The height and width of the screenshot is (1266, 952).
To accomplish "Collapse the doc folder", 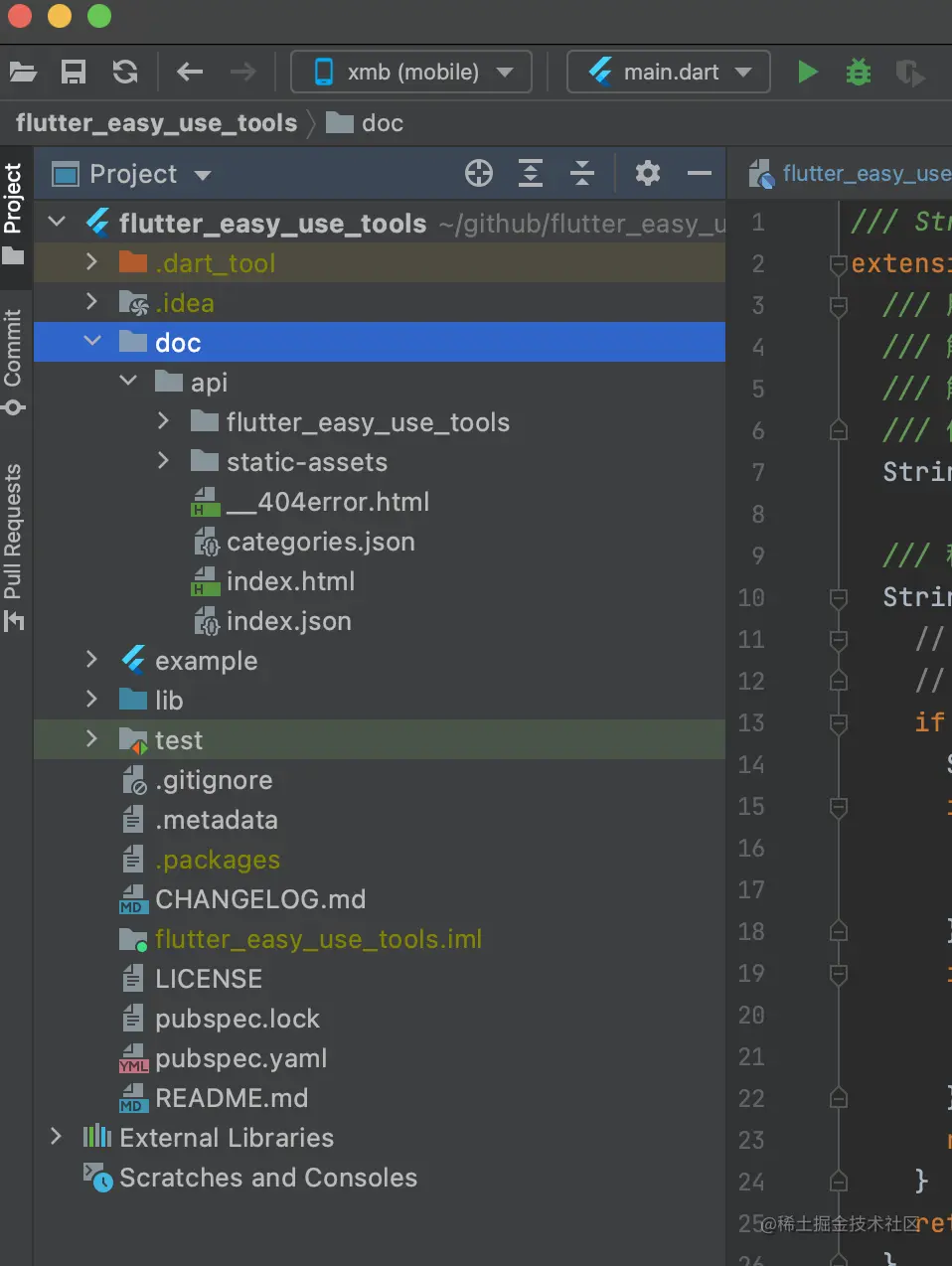I will pos(92,342).
